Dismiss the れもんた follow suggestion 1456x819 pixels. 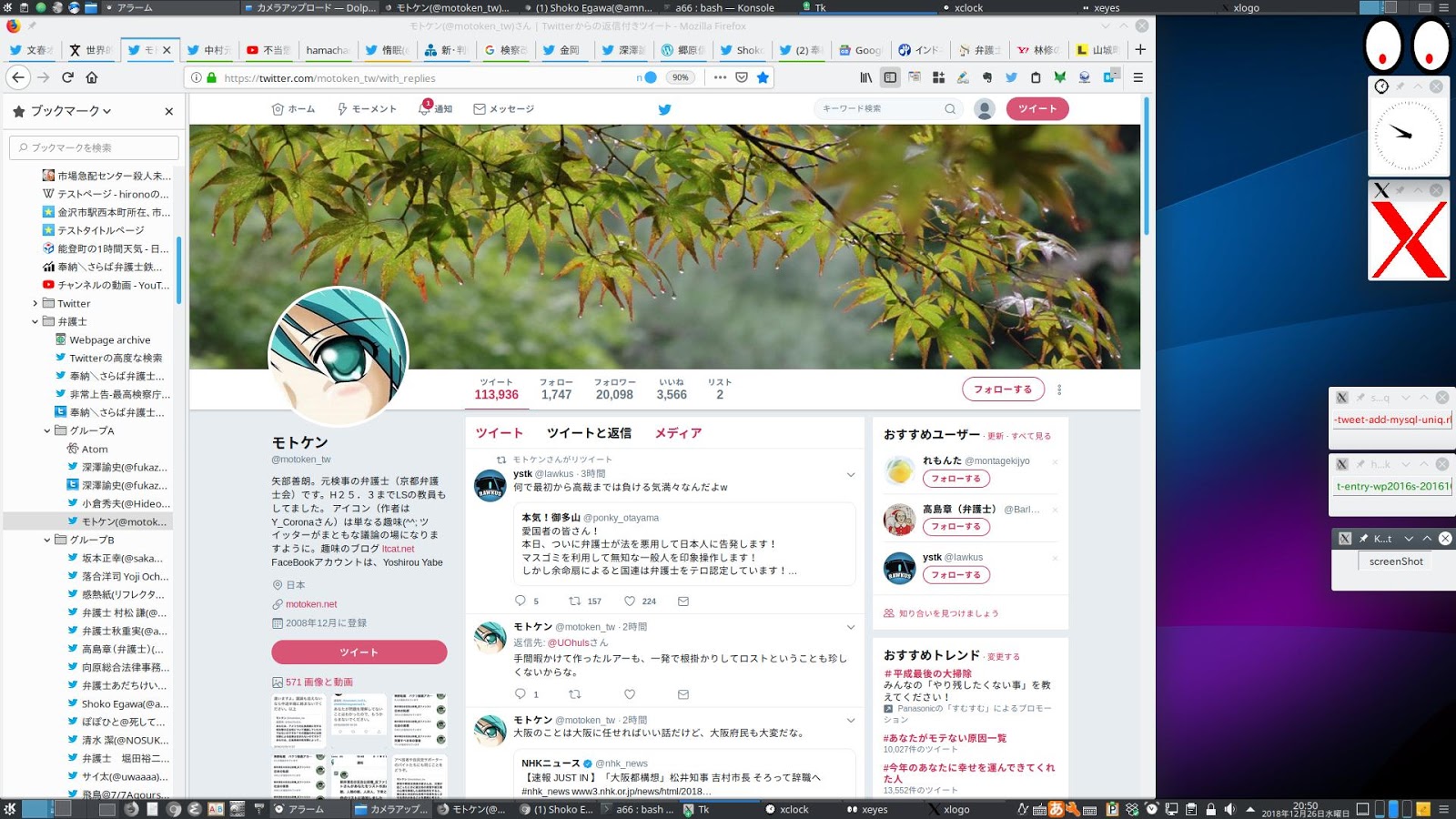point(1056,461)
